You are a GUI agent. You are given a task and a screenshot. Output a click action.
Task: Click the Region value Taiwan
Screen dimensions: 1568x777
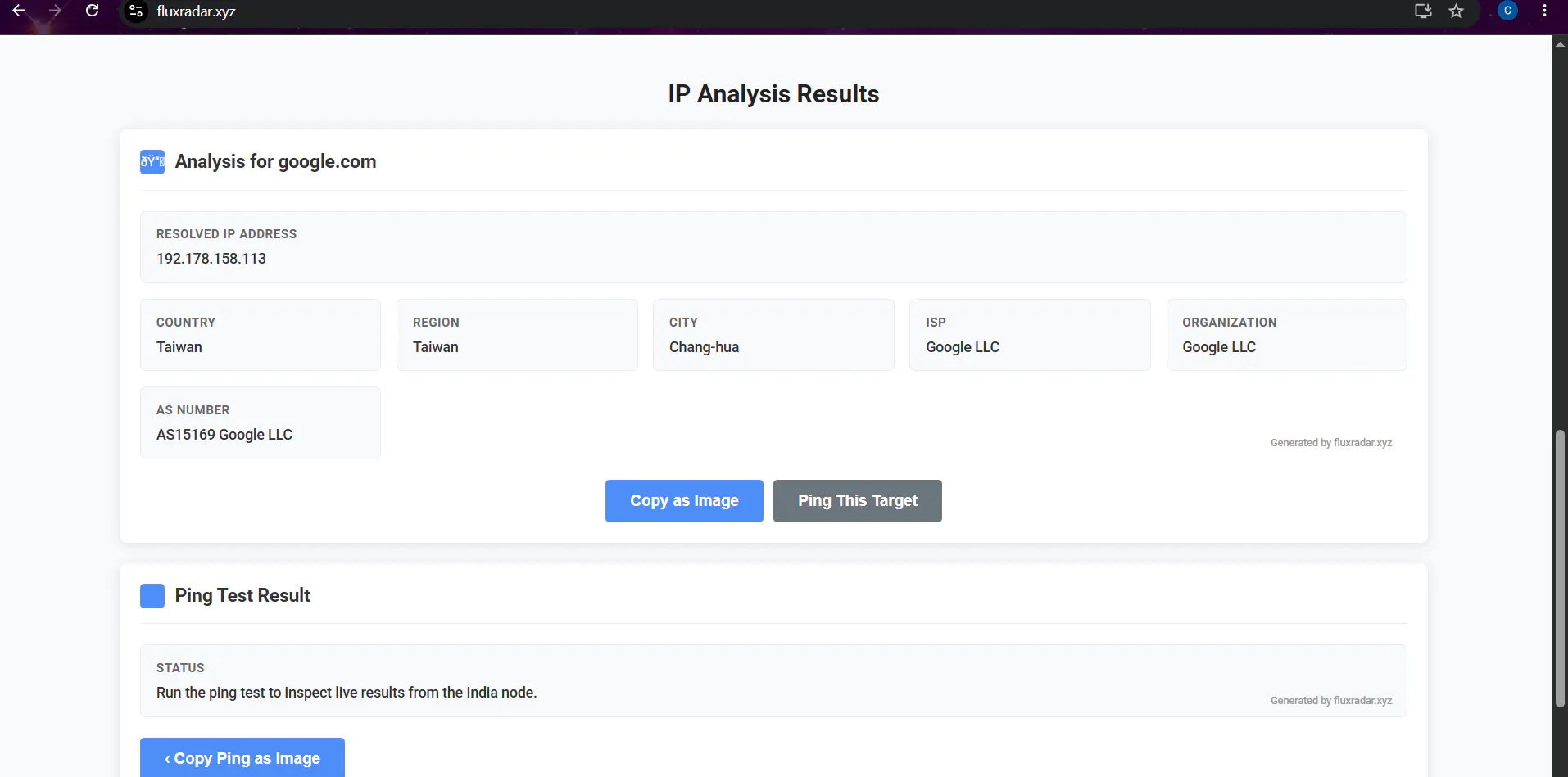pyautogui.click(x=436, y=347)
